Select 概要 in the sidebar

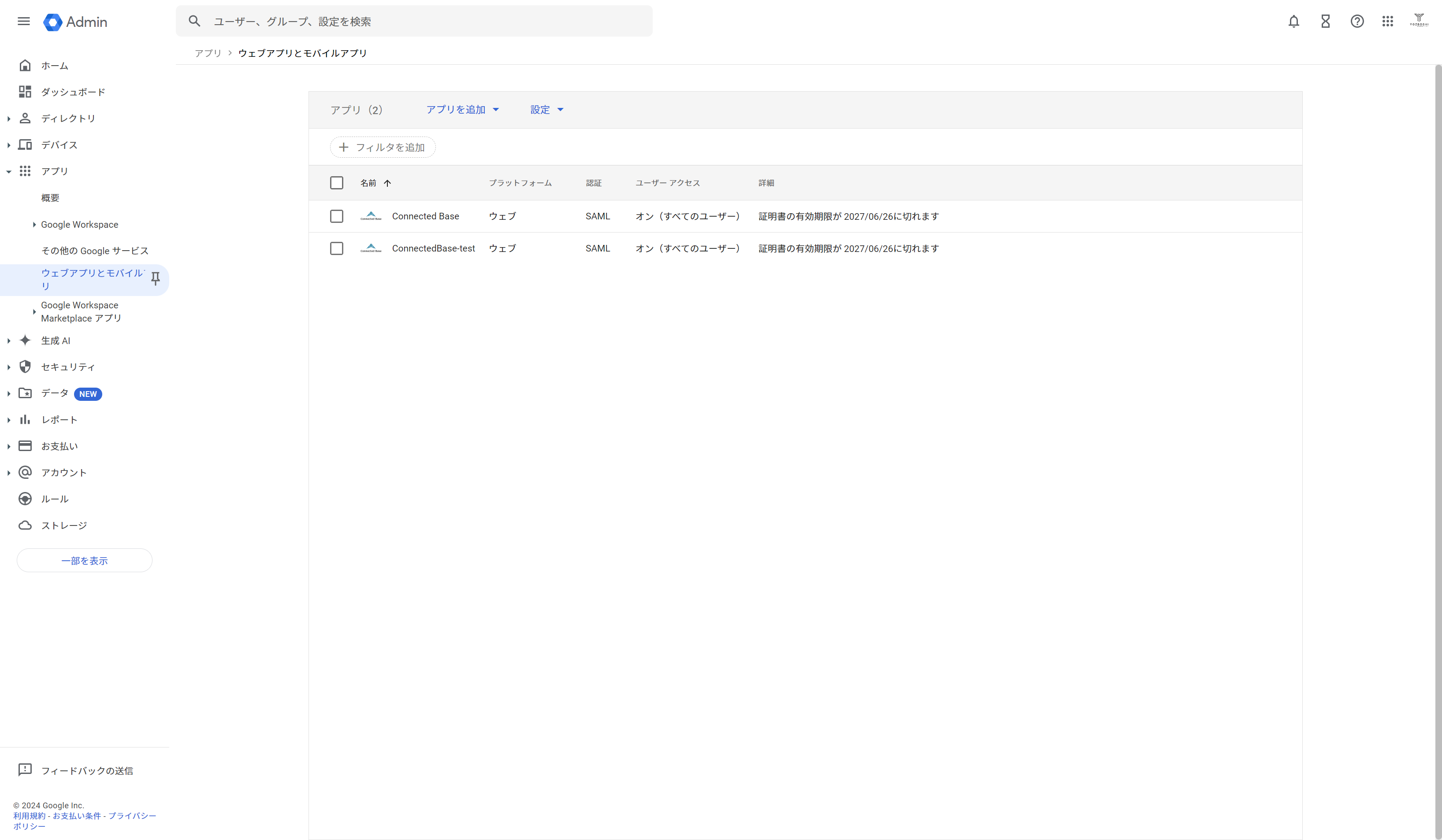(x=50, y=198)
